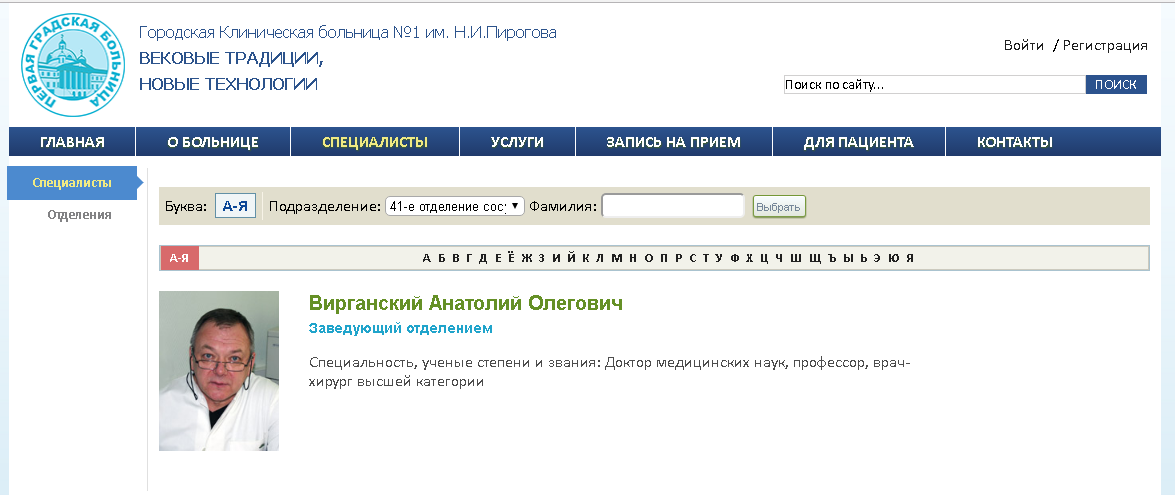Open the doctor's photo thumbnail
The width and height of the screenshot is (1175, 495).
pyautogui.click(x=219, y=371)
